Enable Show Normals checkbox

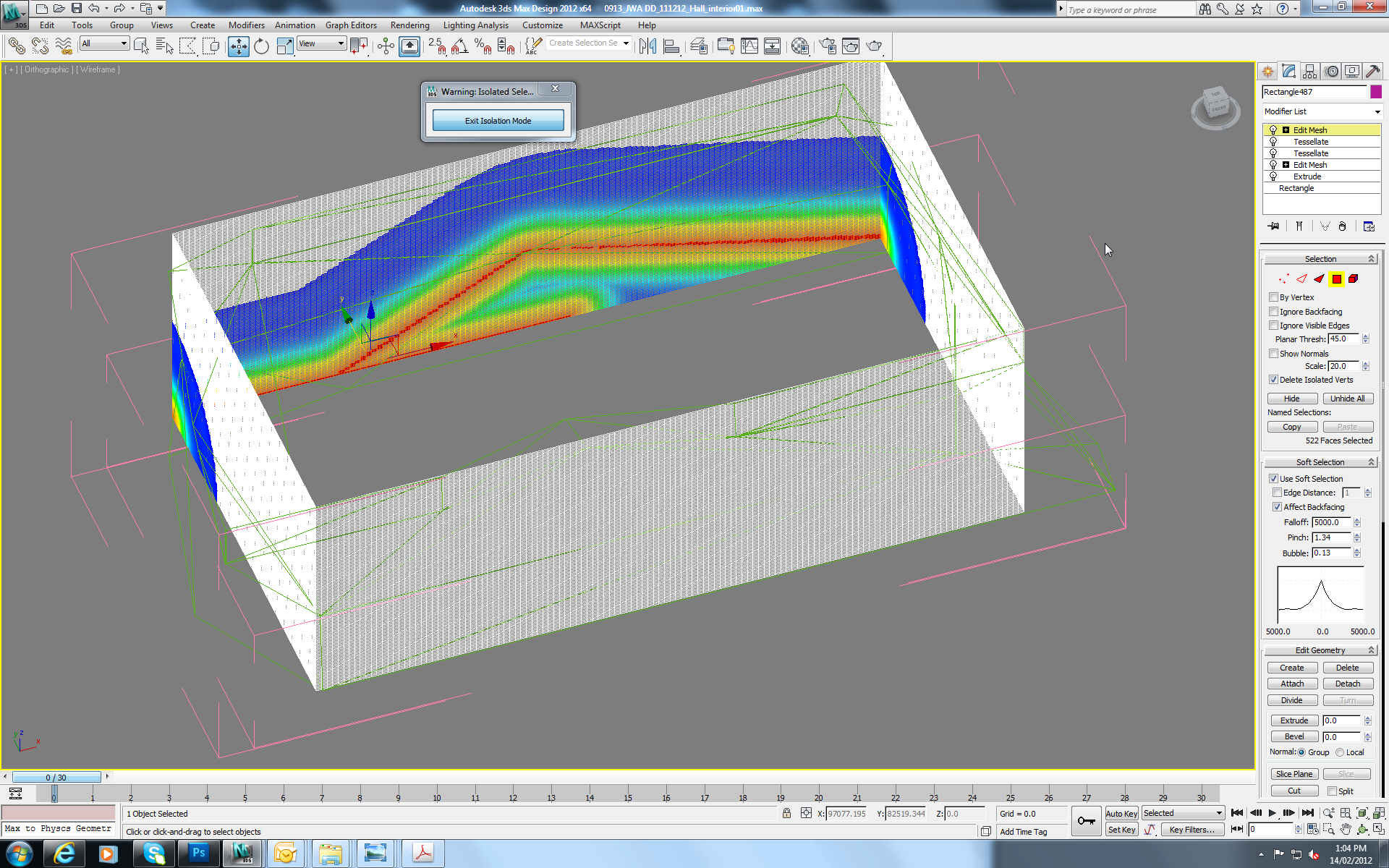1273,354
